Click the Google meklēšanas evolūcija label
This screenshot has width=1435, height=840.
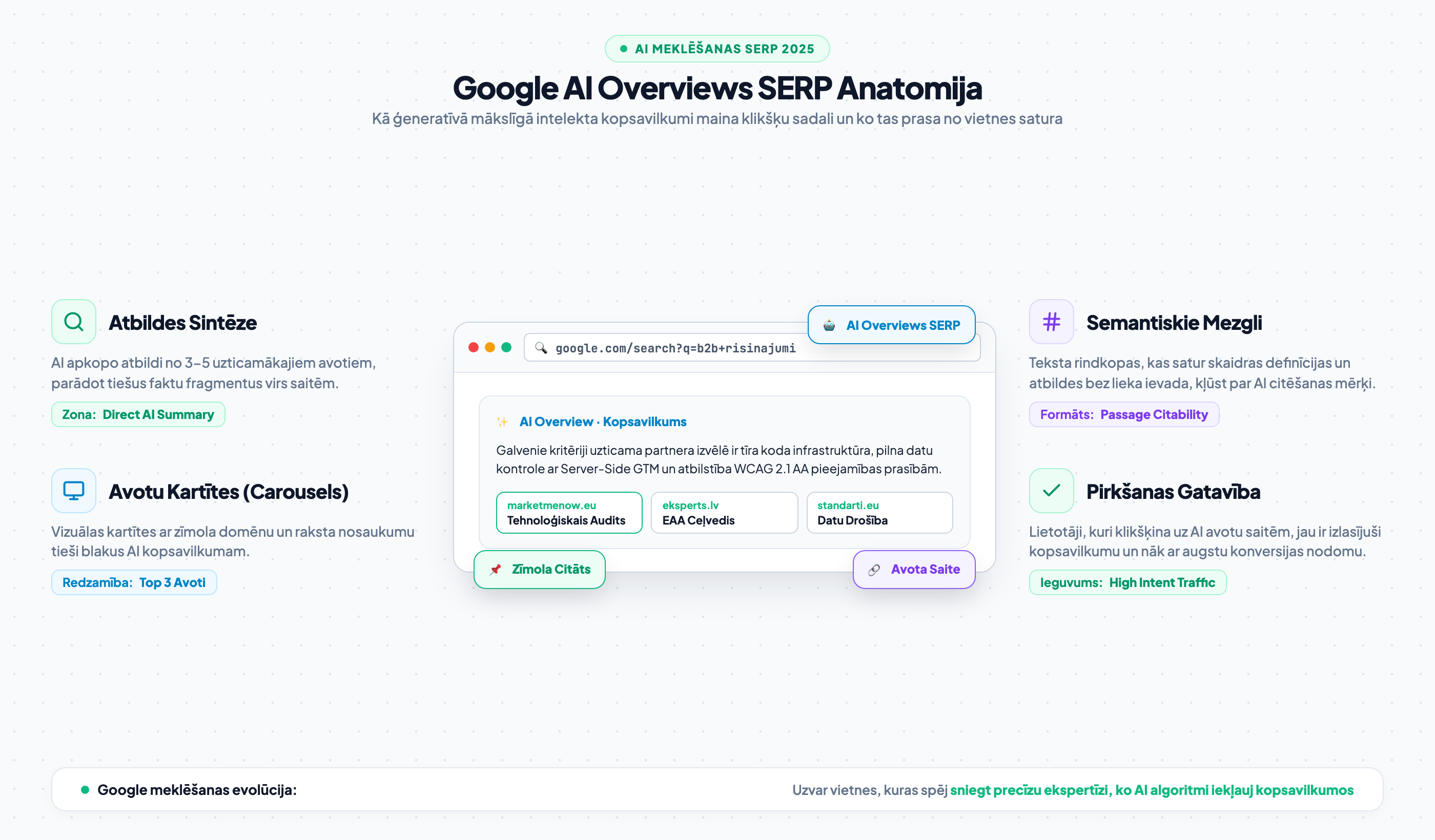[x=197, y=790]
